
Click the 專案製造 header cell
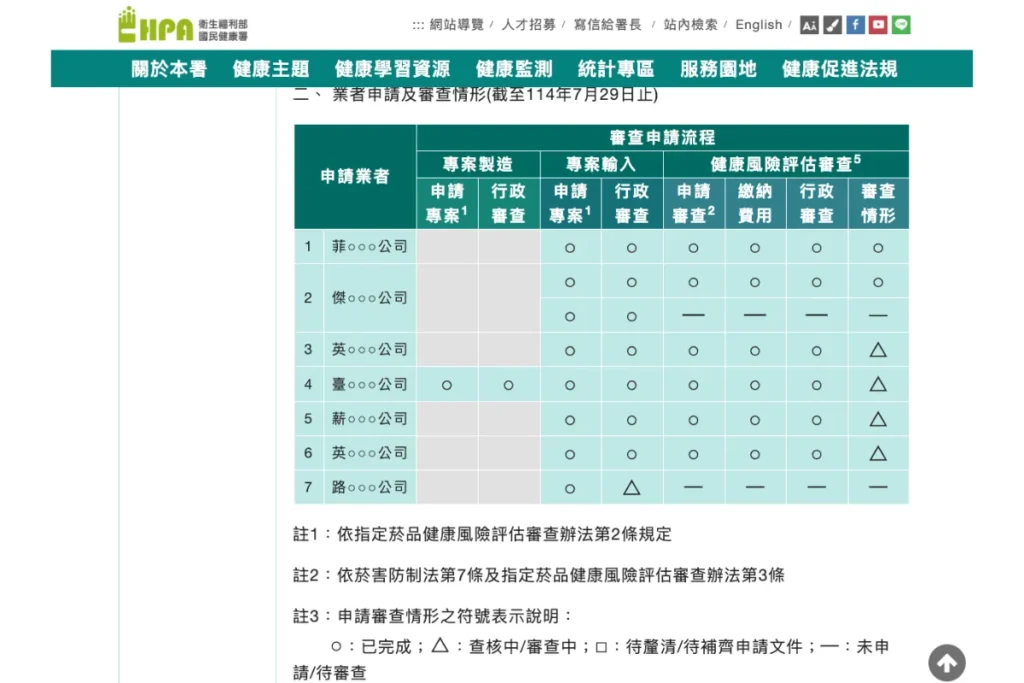(x=478, y=165)
